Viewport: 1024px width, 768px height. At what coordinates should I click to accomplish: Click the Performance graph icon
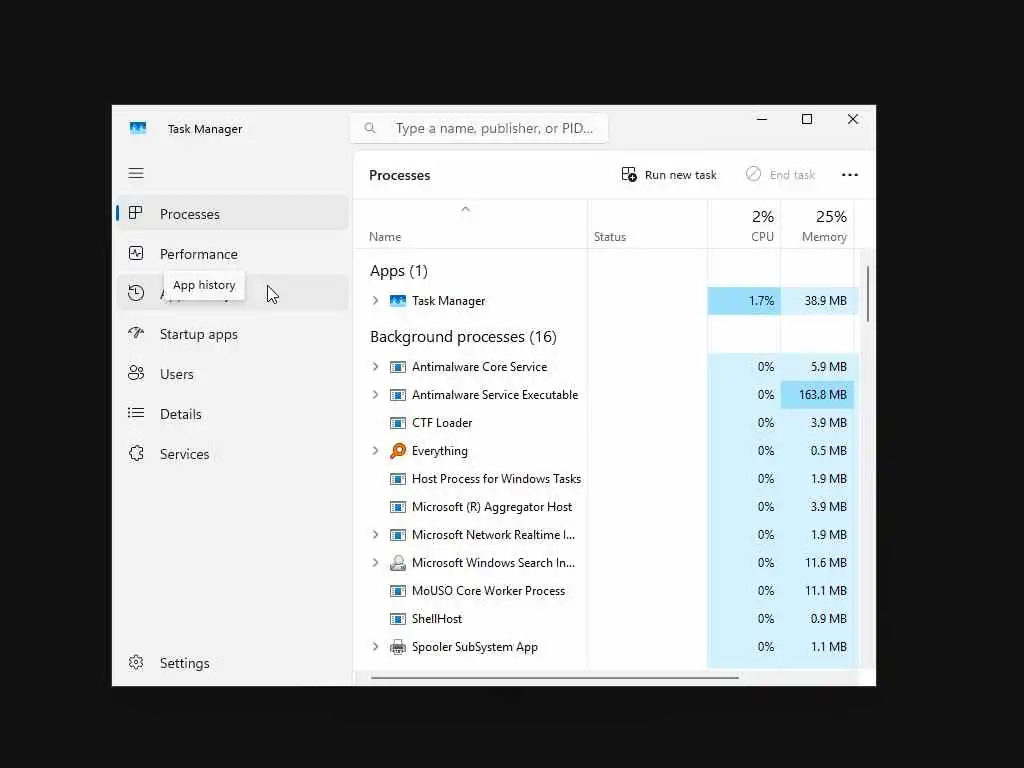(136, 253)
